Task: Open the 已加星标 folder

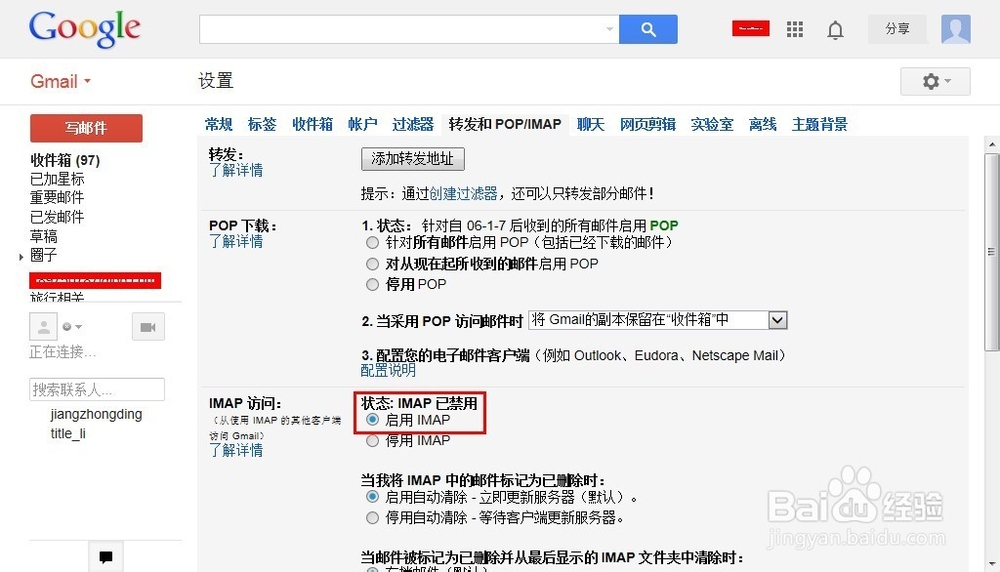Action: click(x=57, y=179)
